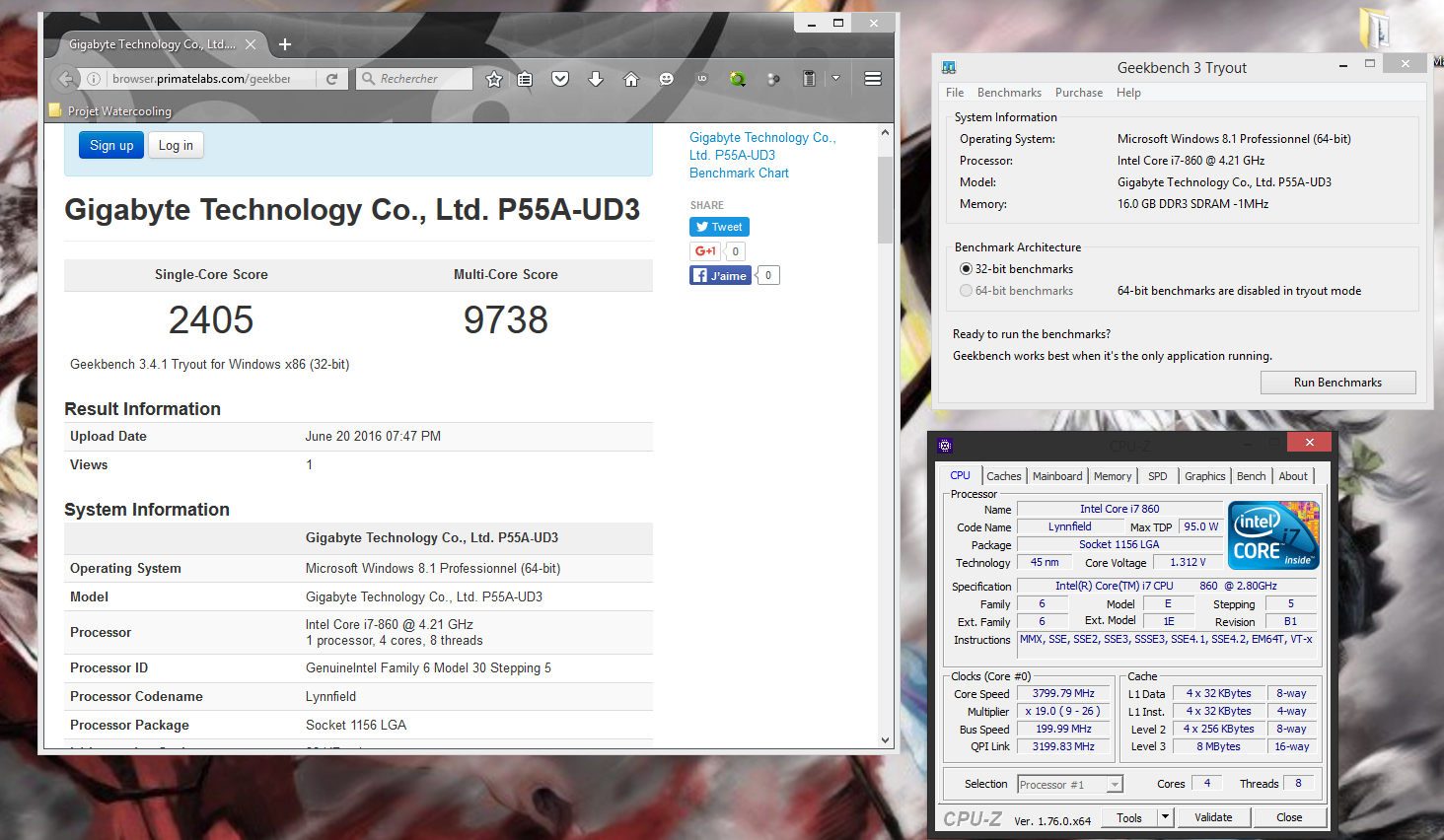Go back in Firefox
Screen dimensions: 1444x840
pos(66,79)
